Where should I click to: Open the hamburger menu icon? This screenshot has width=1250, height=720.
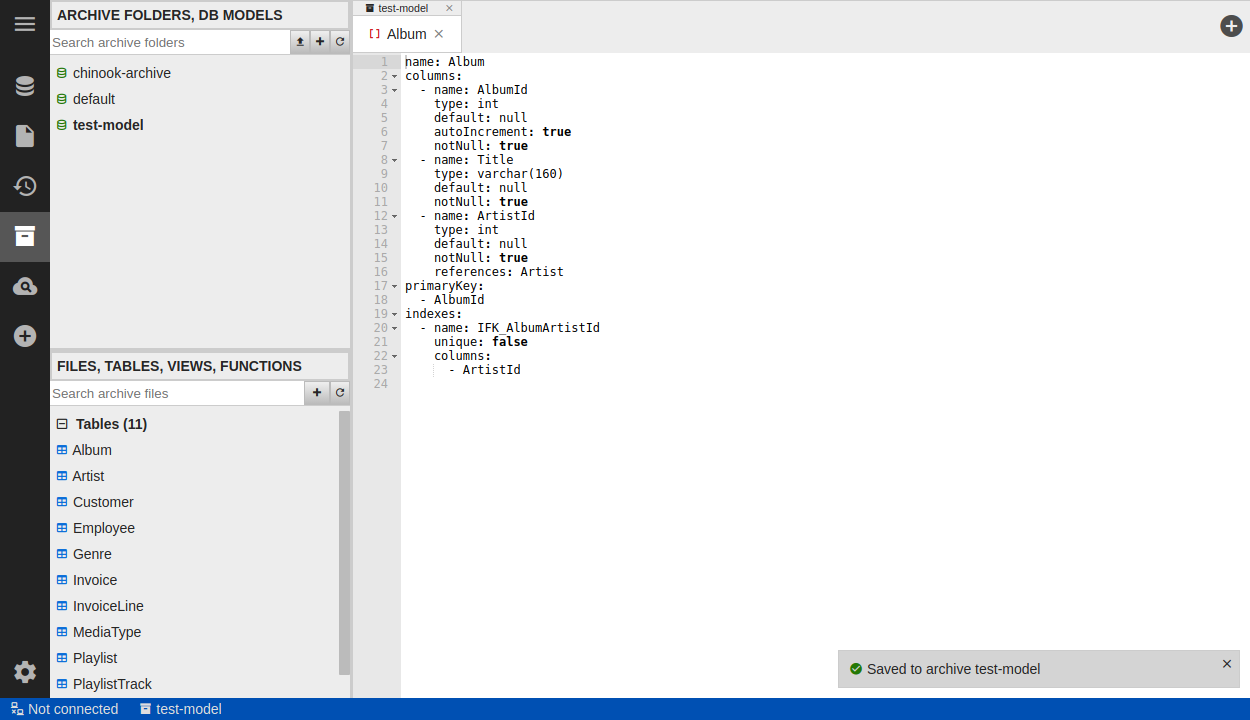point(25,24)
